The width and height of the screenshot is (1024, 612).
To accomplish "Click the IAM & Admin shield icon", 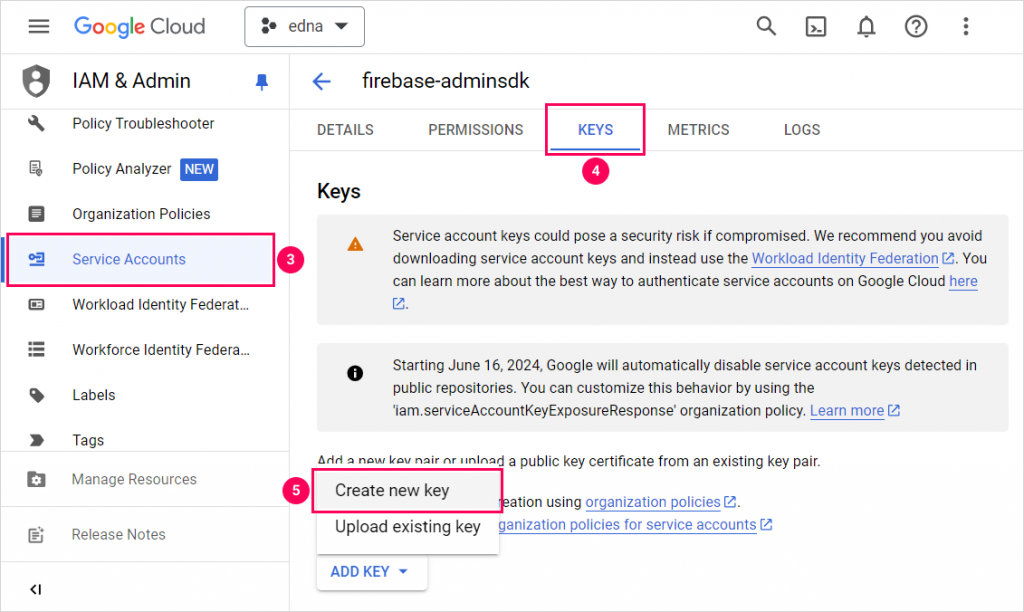I will pos(36,81).
